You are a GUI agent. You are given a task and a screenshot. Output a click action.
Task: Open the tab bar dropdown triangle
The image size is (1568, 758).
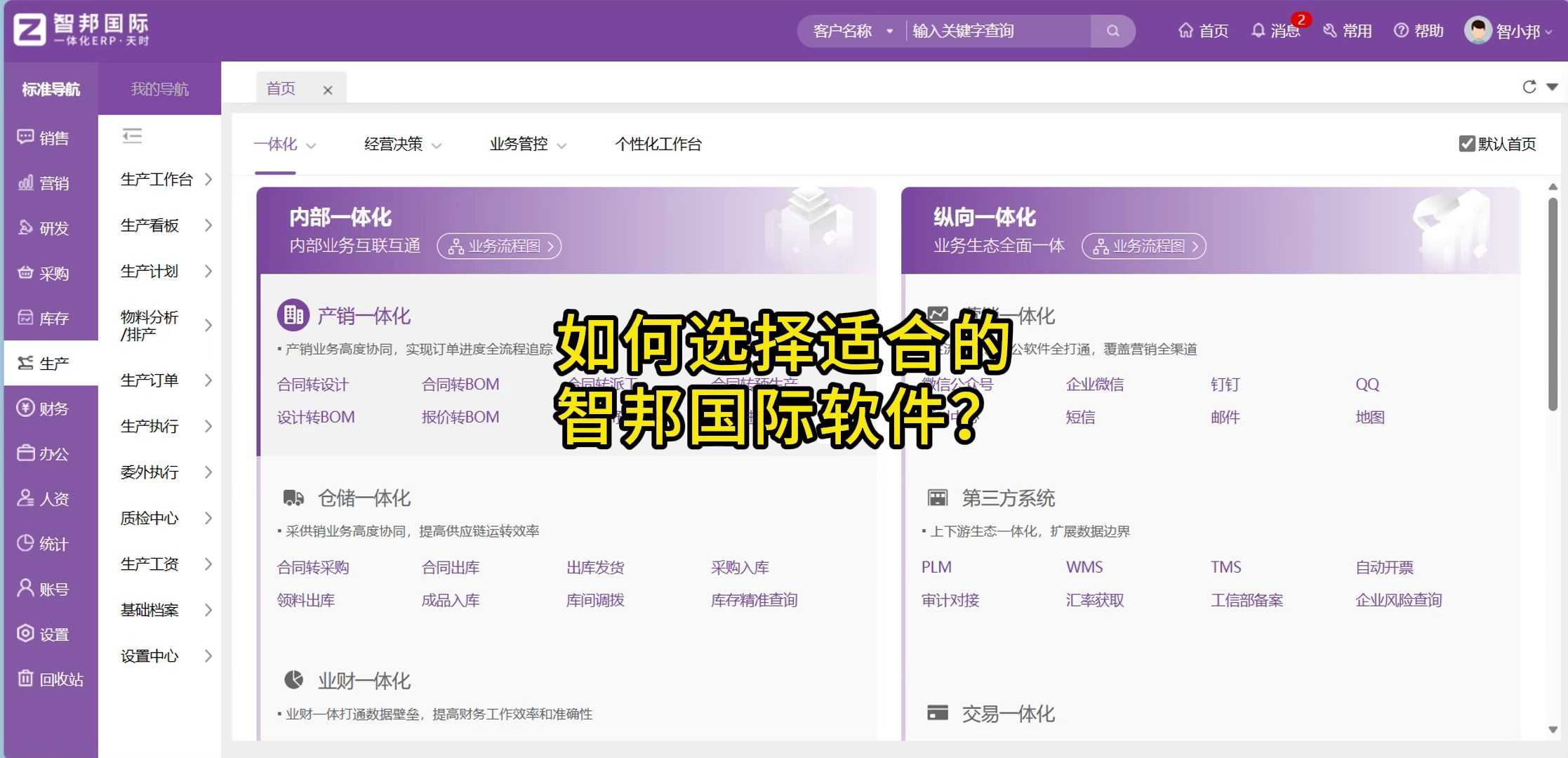[x=1553, y=87]
